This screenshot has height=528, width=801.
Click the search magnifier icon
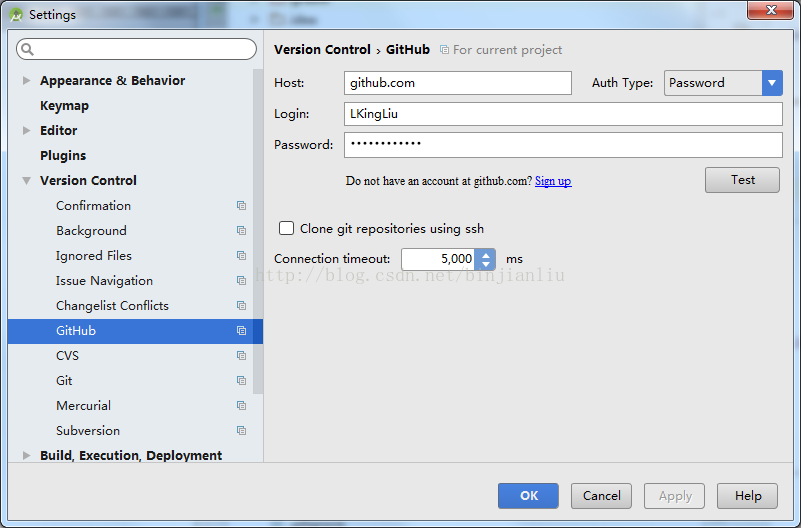pos(27,49)
